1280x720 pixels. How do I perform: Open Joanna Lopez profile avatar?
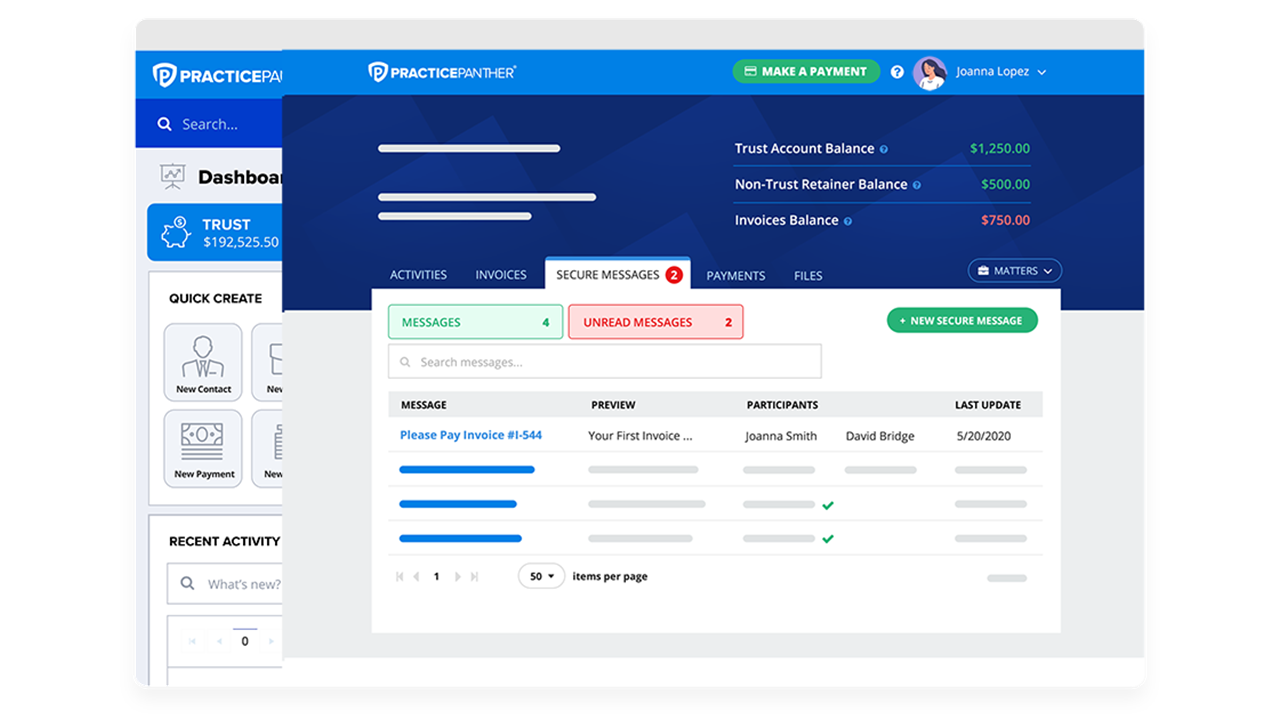pos(929,73)
